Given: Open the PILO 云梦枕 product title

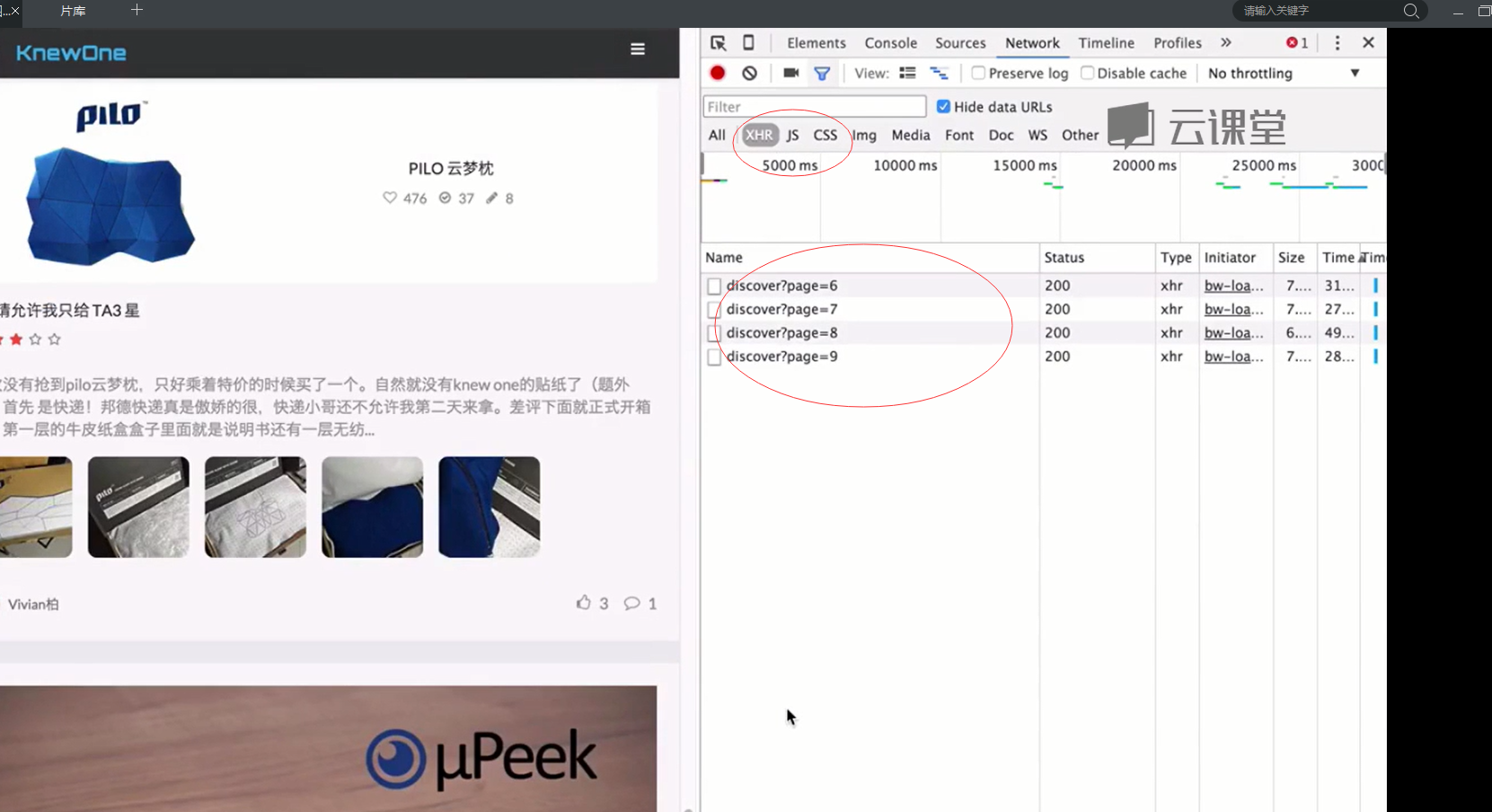Looking at the screenshot, I should (451, 169).
